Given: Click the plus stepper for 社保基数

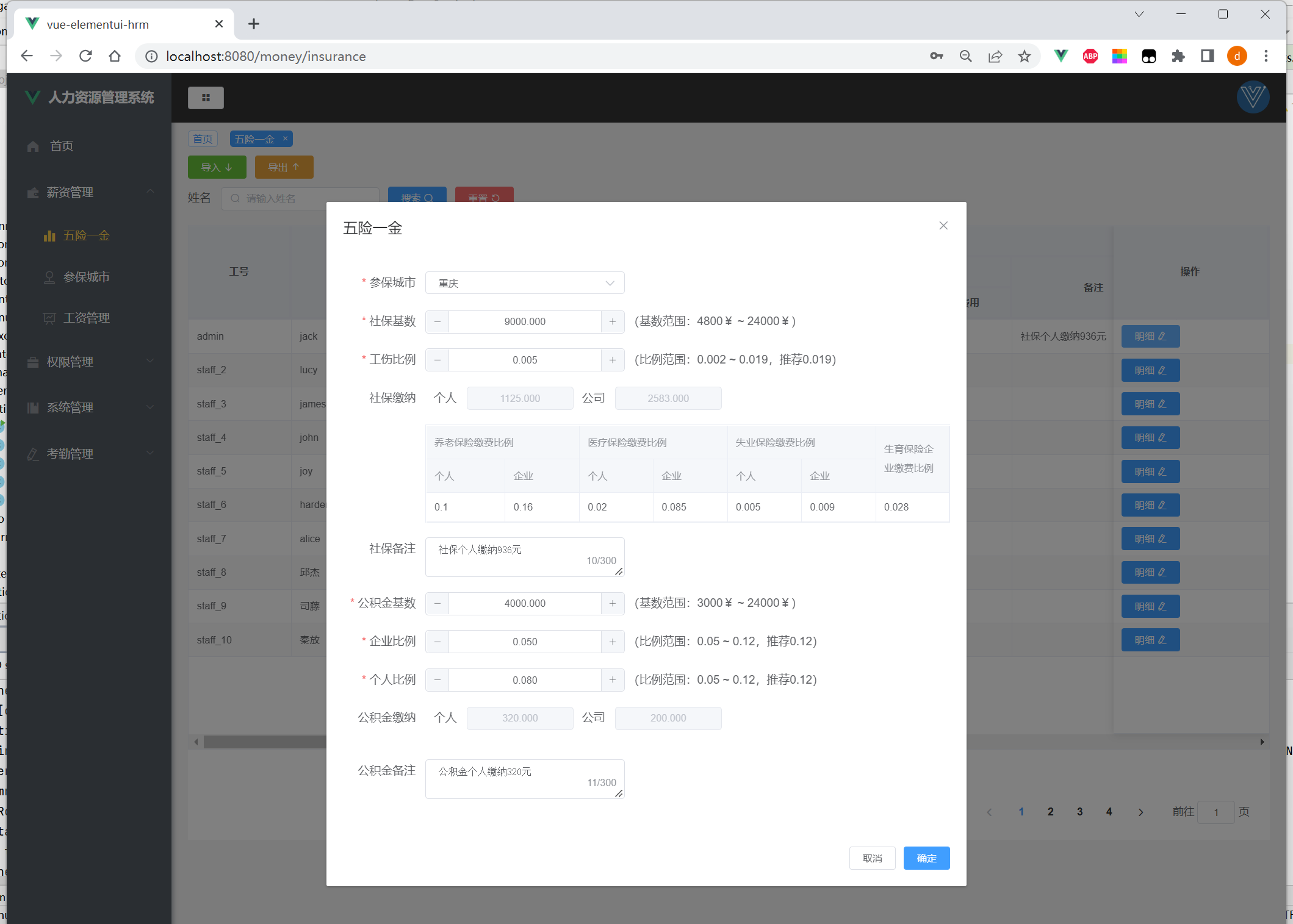Looking at the screenshot, I should (612, 321).
